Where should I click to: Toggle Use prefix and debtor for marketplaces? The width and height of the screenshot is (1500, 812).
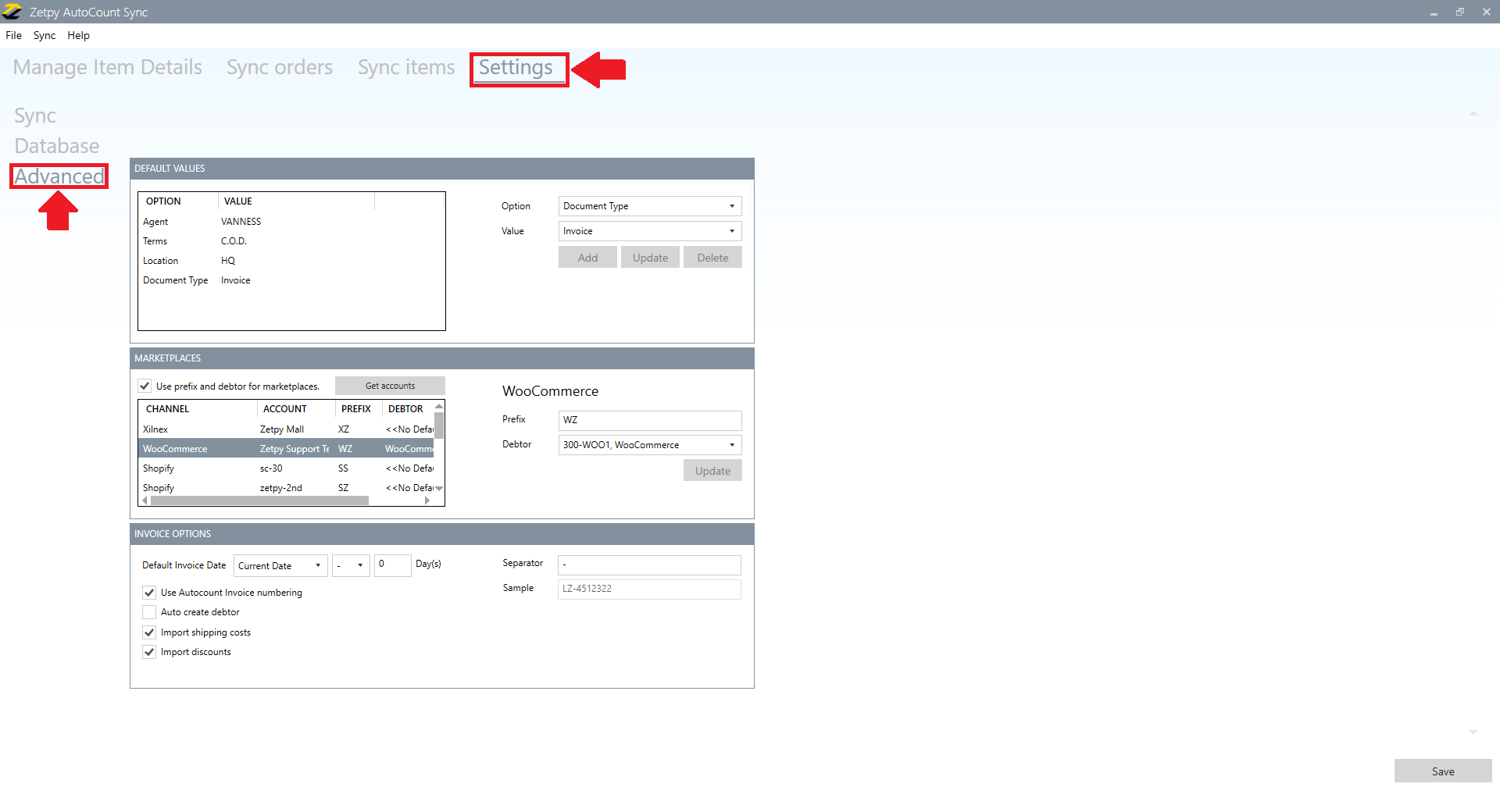tap(145, 386)
